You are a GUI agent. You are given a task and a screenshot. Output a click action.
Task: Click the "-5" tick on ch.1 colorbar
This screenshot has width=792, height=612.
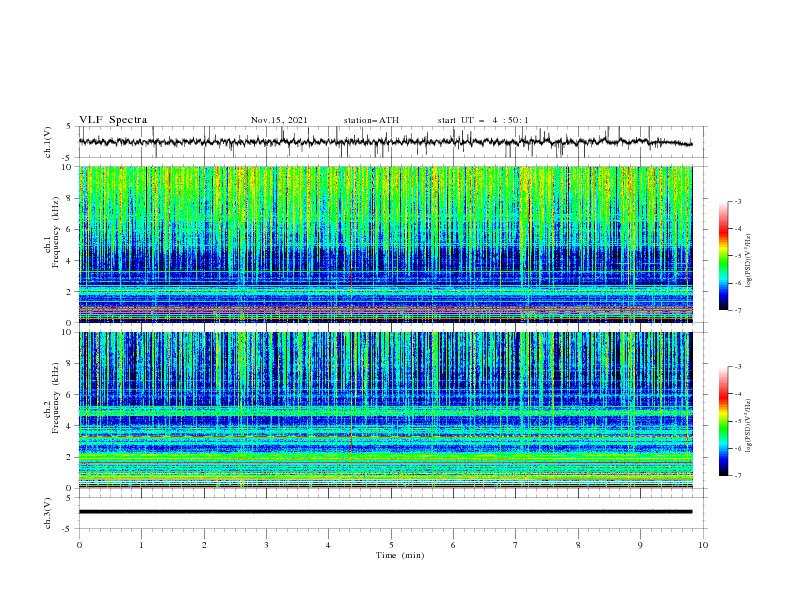click(738, 256)
